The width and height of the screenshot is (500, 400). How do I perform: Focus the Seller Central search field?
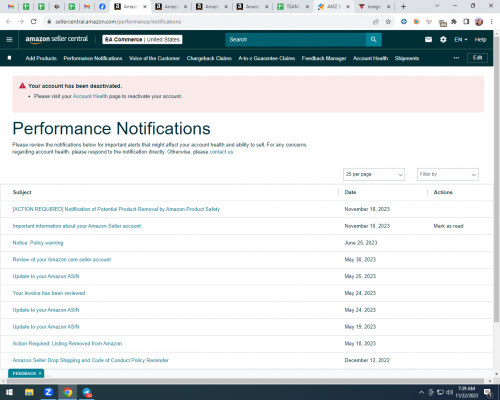[x=296, y=39]
